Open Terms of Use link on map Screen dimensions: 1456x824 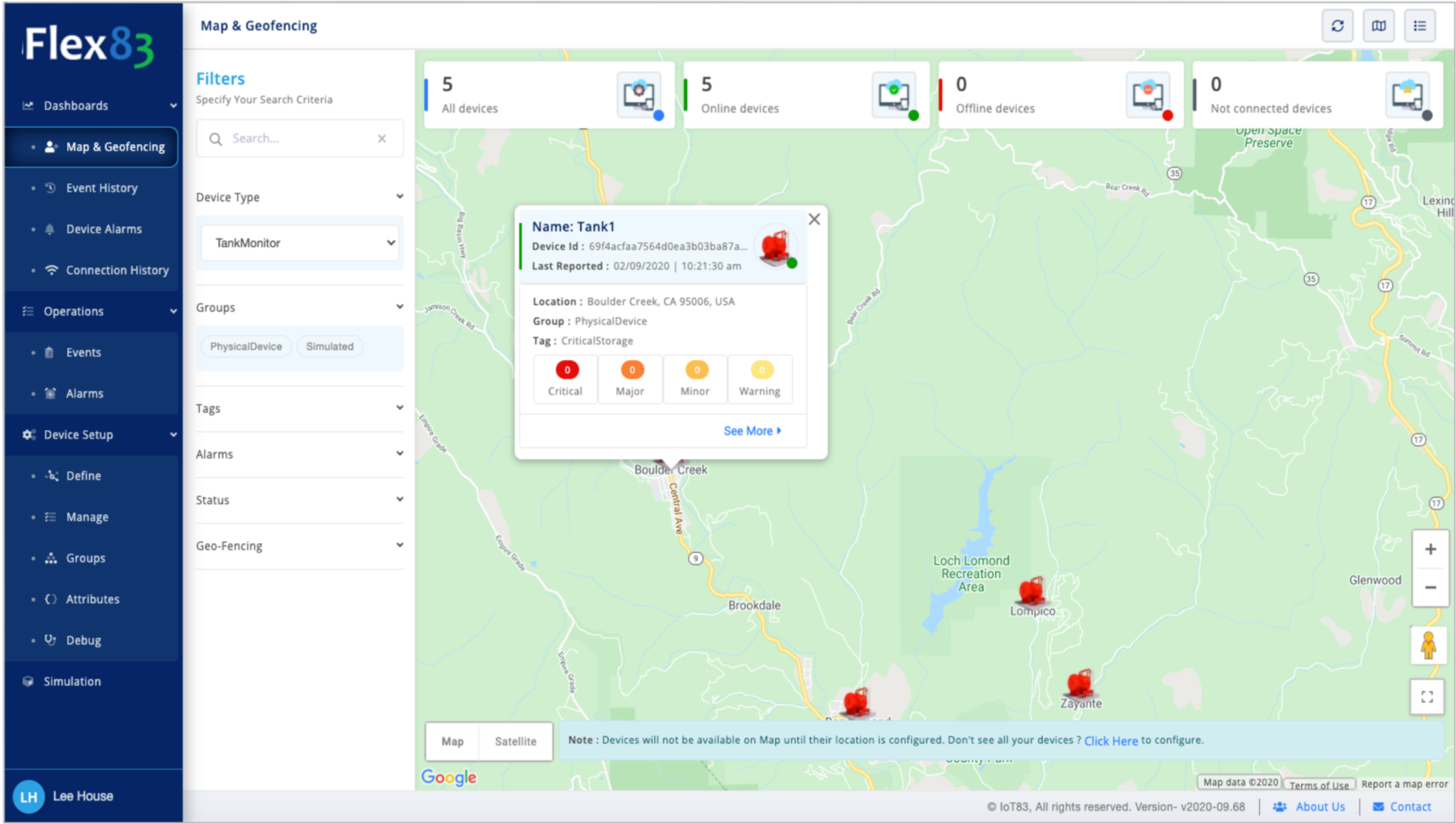point(1319,785)
